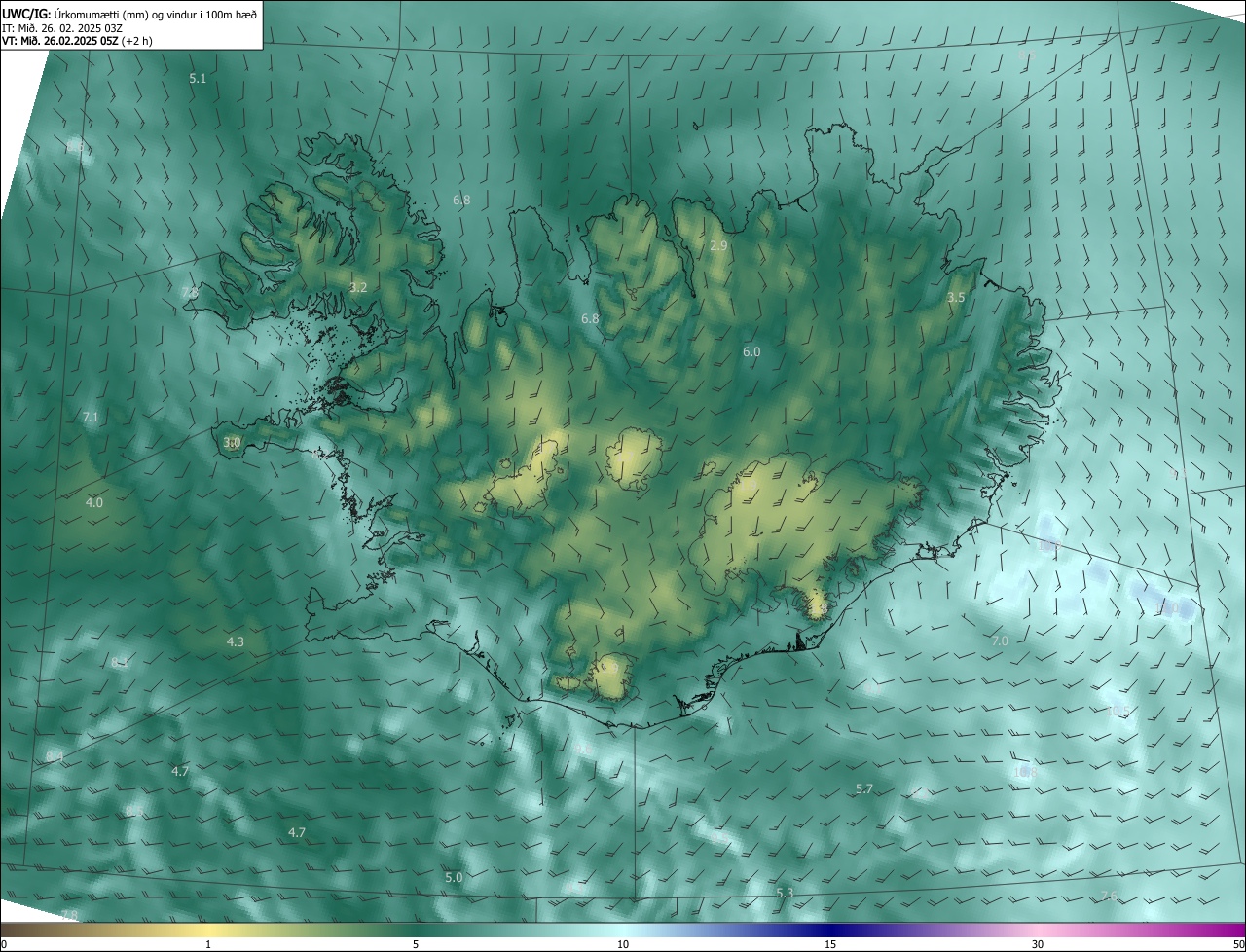The height and width of the screenshot is (952, 1246).
Task: Click the color scale tick label 15
Action: 830,944
